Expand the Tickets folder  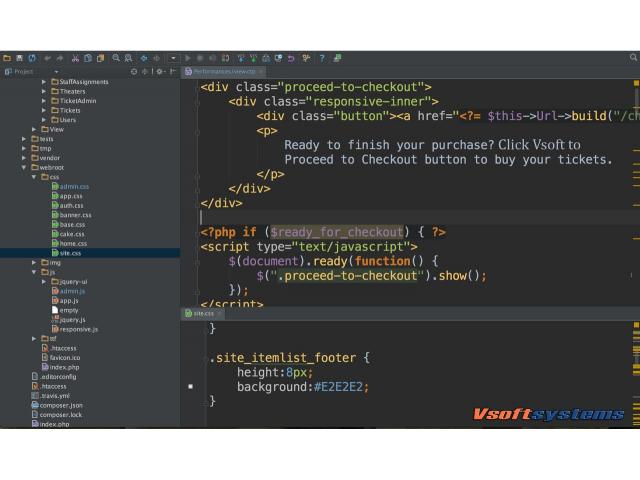[44, 110]
